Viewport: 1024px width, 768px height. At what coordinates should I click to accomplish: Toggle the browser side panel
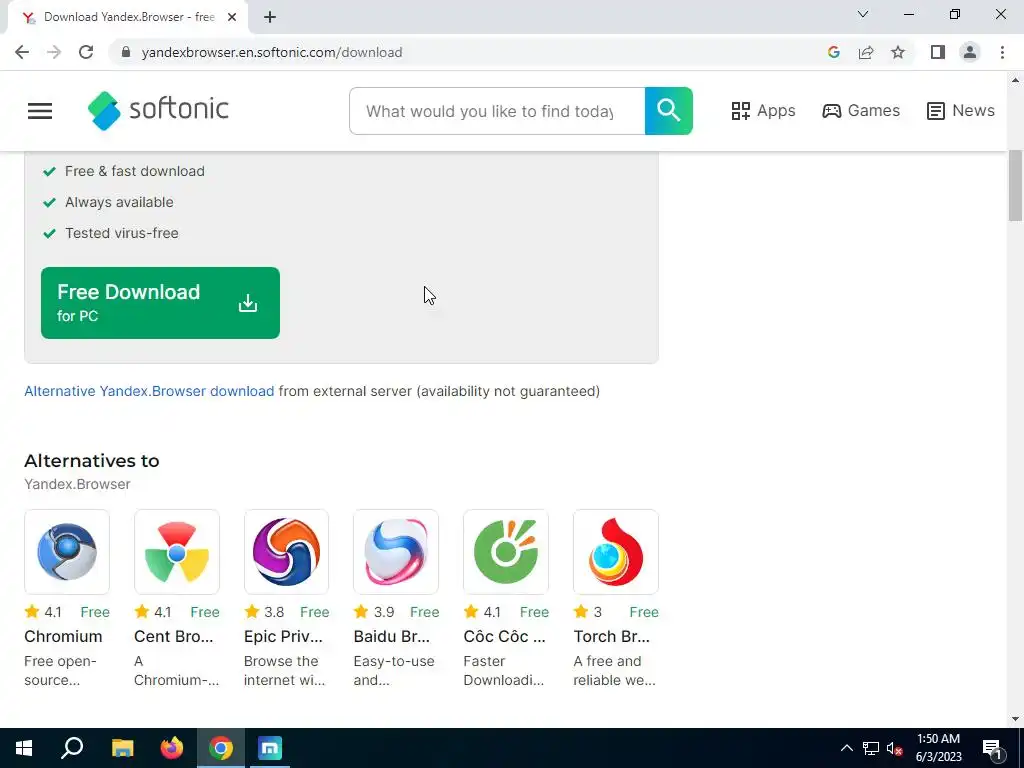[938, 52]
